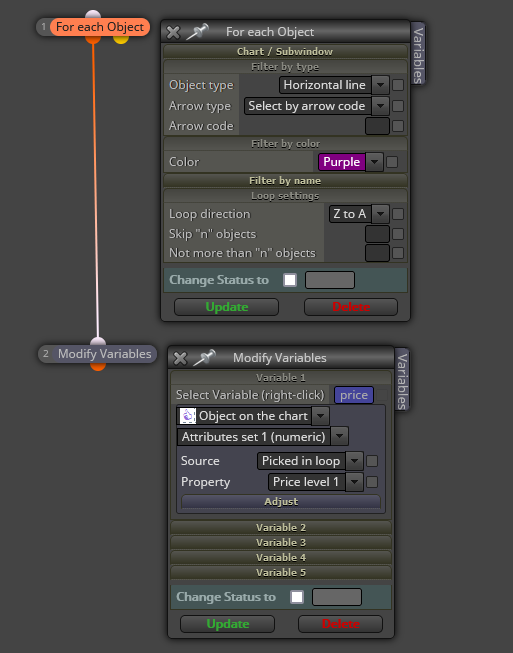Expand the Variable 2 section
513x653 pixels.
(x=281, y=528)
